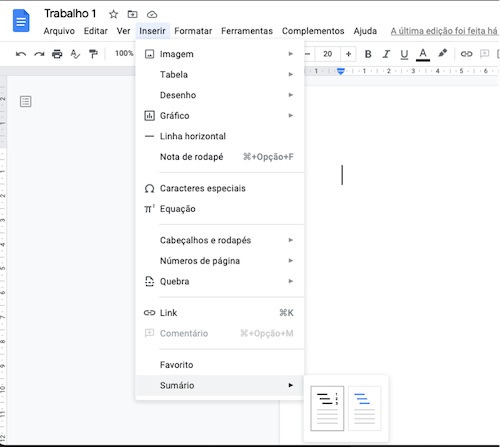The height and width of the screenshot is (447, 500).
Task: Show document outline icon
Action: [26, 101]
